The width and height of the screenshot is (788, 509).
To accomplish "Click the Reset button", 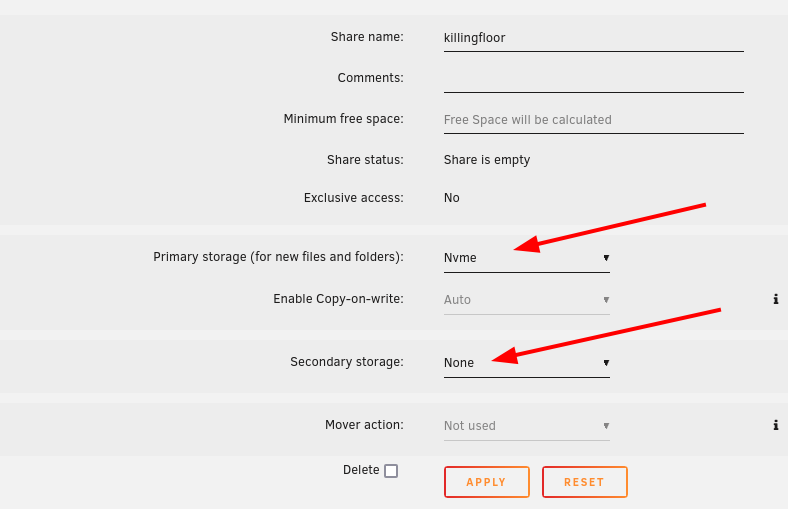I will click(584, 482).
